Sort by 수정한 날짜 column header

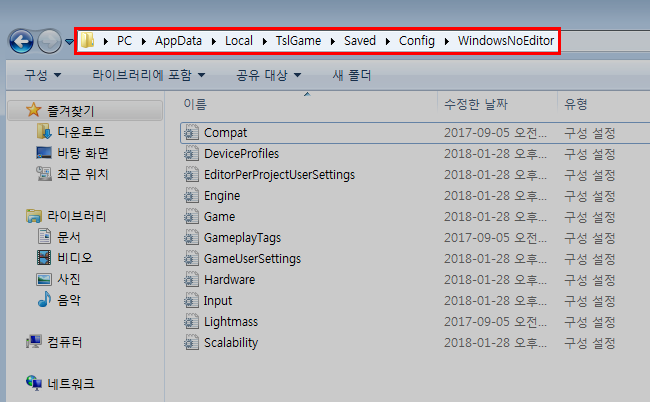coord(476,104)
